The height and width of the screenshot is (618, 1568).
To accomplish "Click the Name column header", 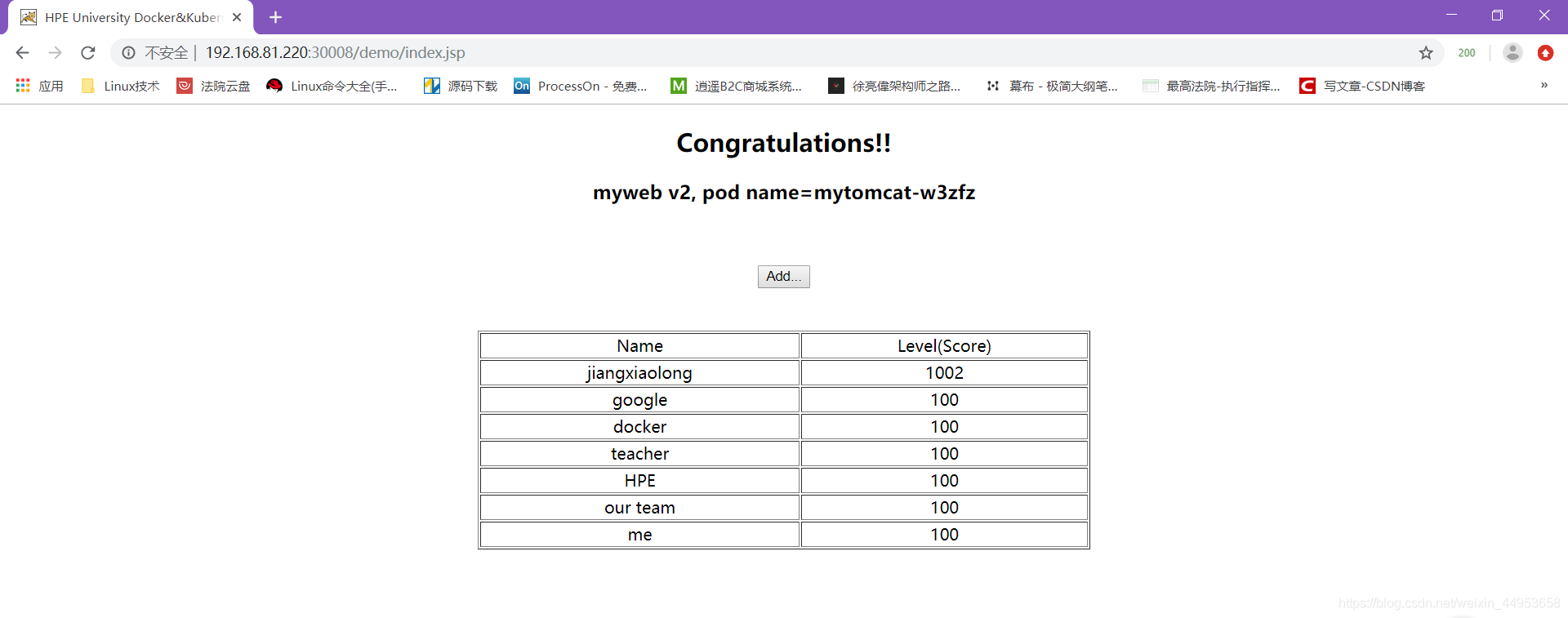I will coord(640,346).
